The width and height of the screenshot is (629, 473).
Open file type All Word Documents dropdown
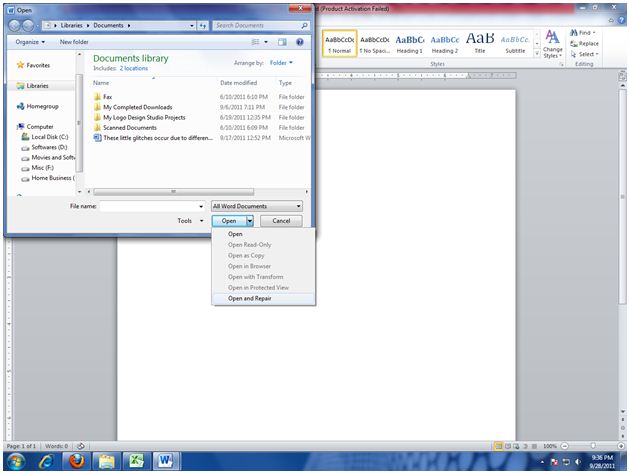(257, 206)
